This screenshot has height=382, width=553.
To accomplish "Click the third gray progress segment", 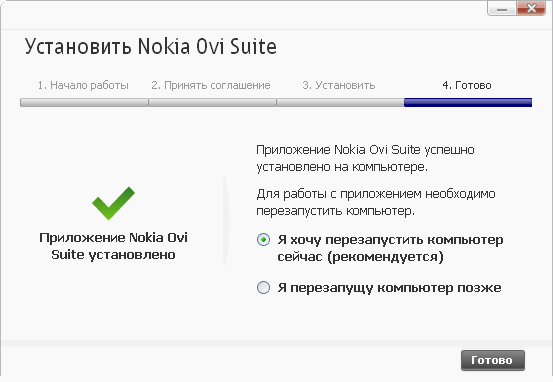I will (x=340, y=102).
